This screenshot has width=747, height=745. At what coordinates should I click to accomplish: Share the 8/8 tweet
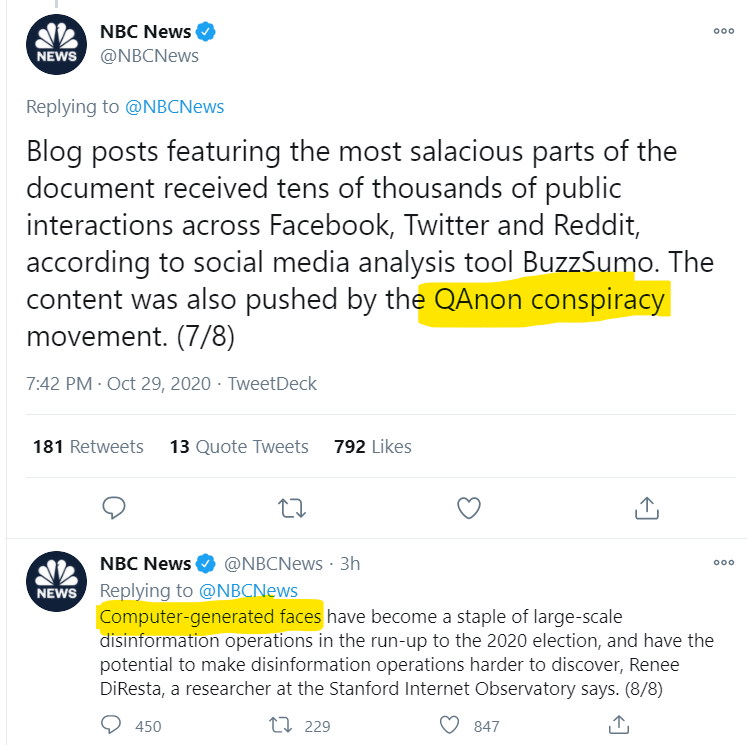coord(619,725)
